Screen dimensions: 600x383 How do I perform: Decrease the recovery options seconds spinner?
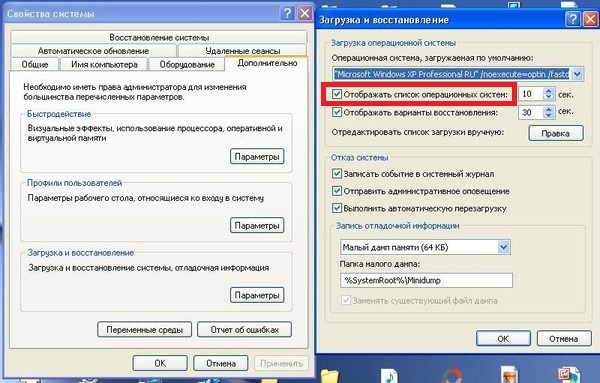coord(549,115)
